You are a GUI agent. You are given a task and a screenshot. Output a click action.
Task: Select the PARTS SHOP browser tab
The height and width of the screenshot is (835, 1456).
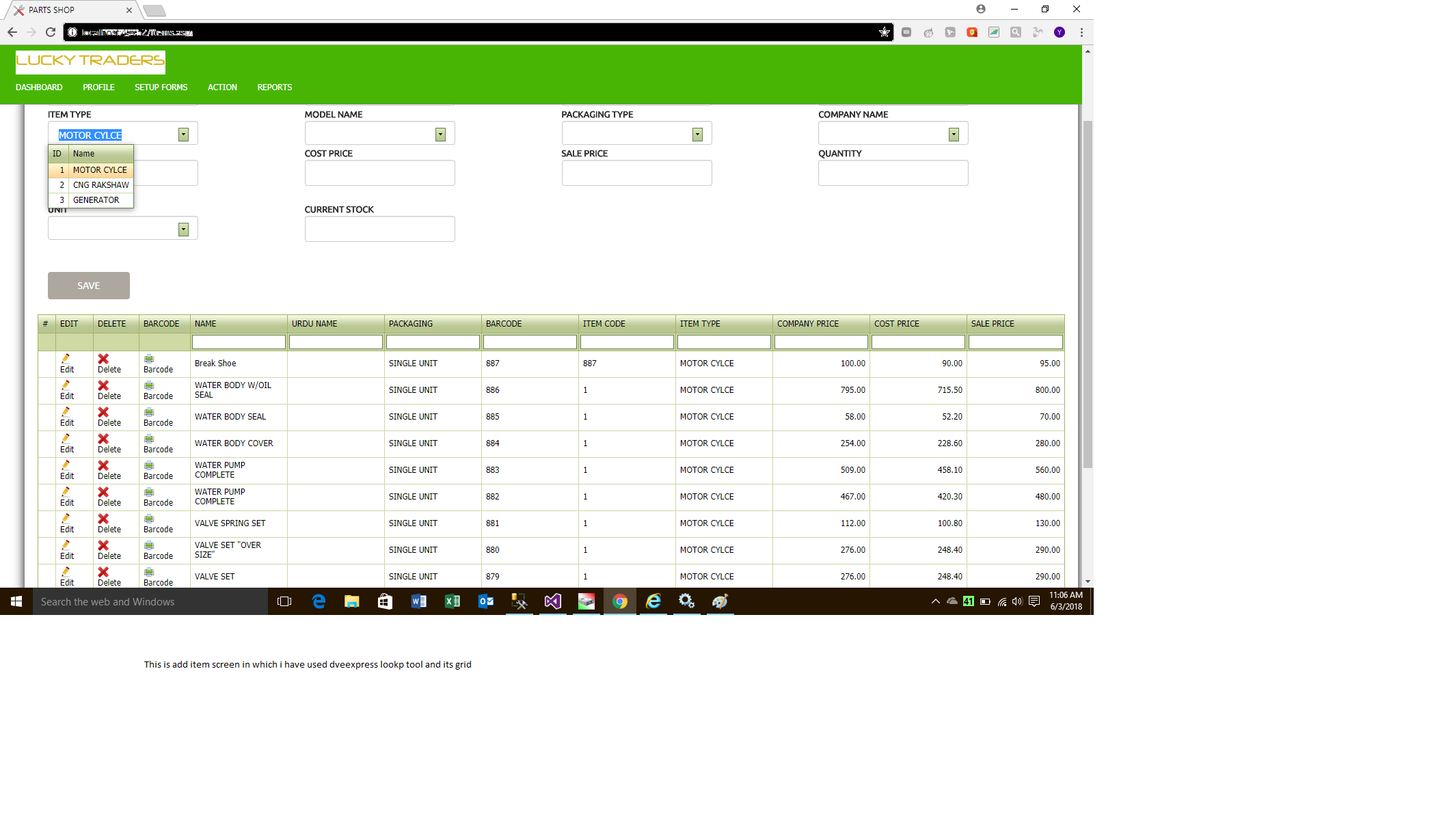72,10
